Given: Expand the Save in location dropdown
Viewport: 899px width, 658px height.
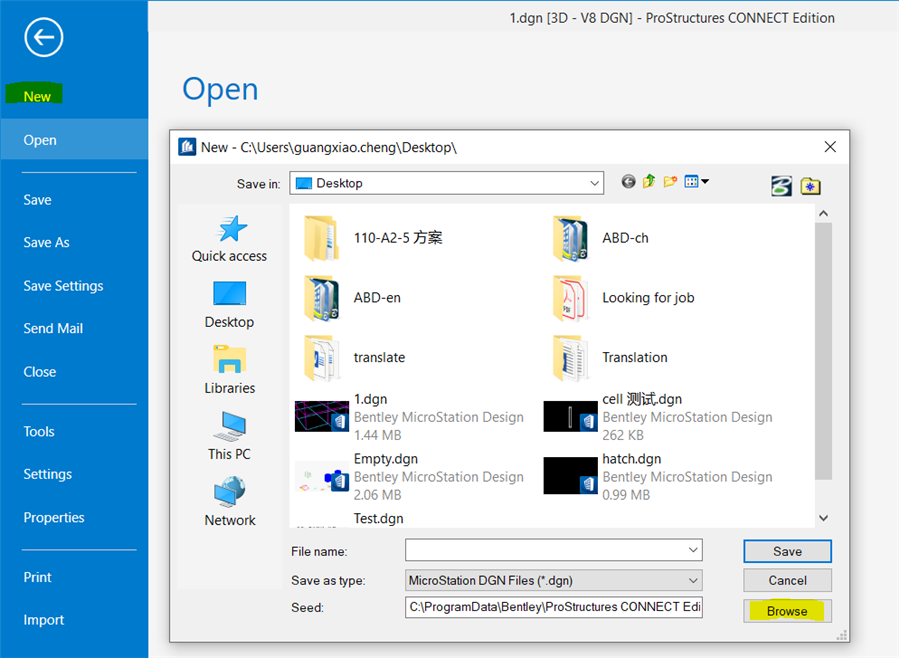Looking at the screenshot, I should 595,183.
